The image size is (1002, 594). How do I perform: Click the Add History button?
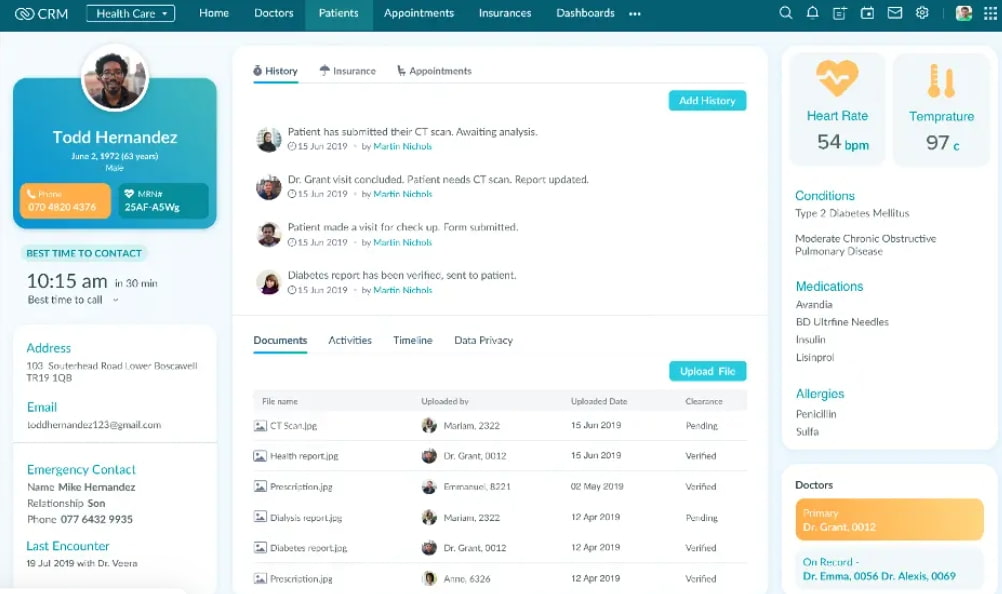point(707,101)
